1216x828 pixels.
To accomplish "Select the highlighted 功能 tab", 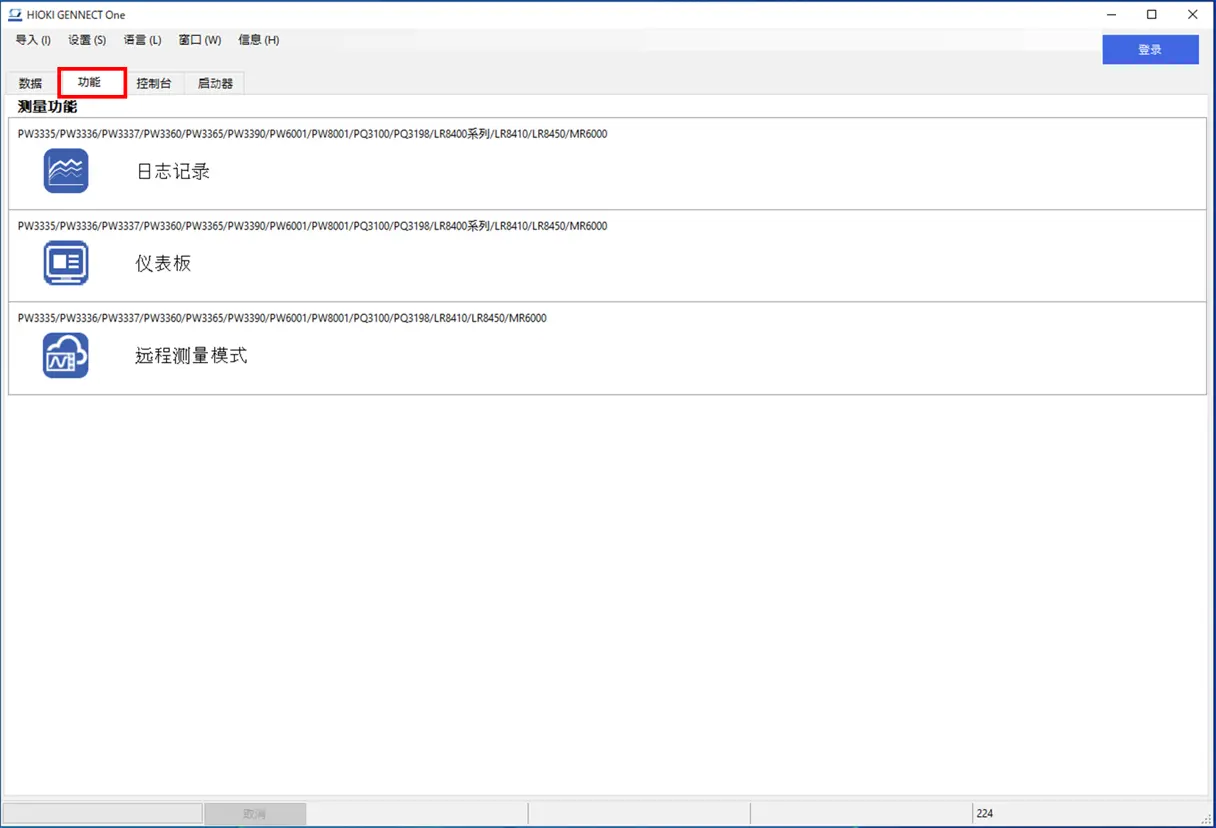I will [x=90, y=82].
